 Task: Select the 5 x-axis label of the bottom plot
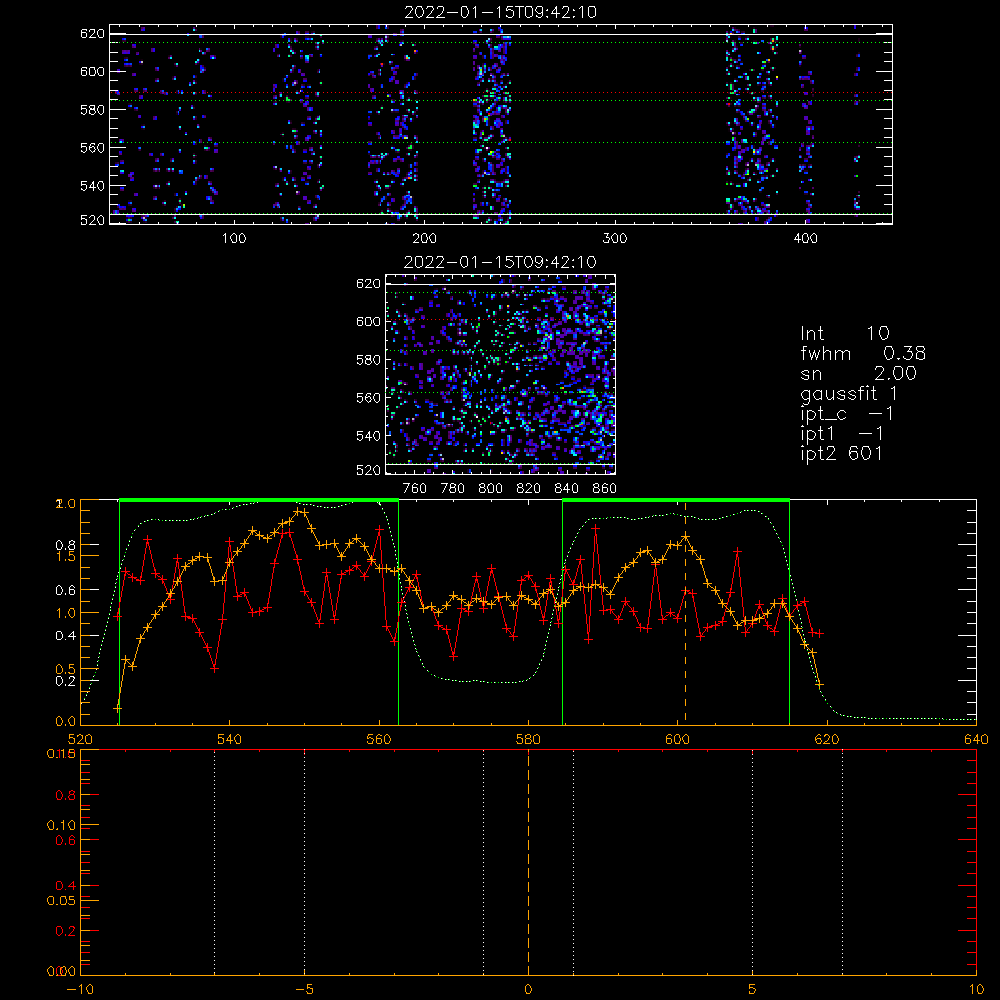click(753, 990)
